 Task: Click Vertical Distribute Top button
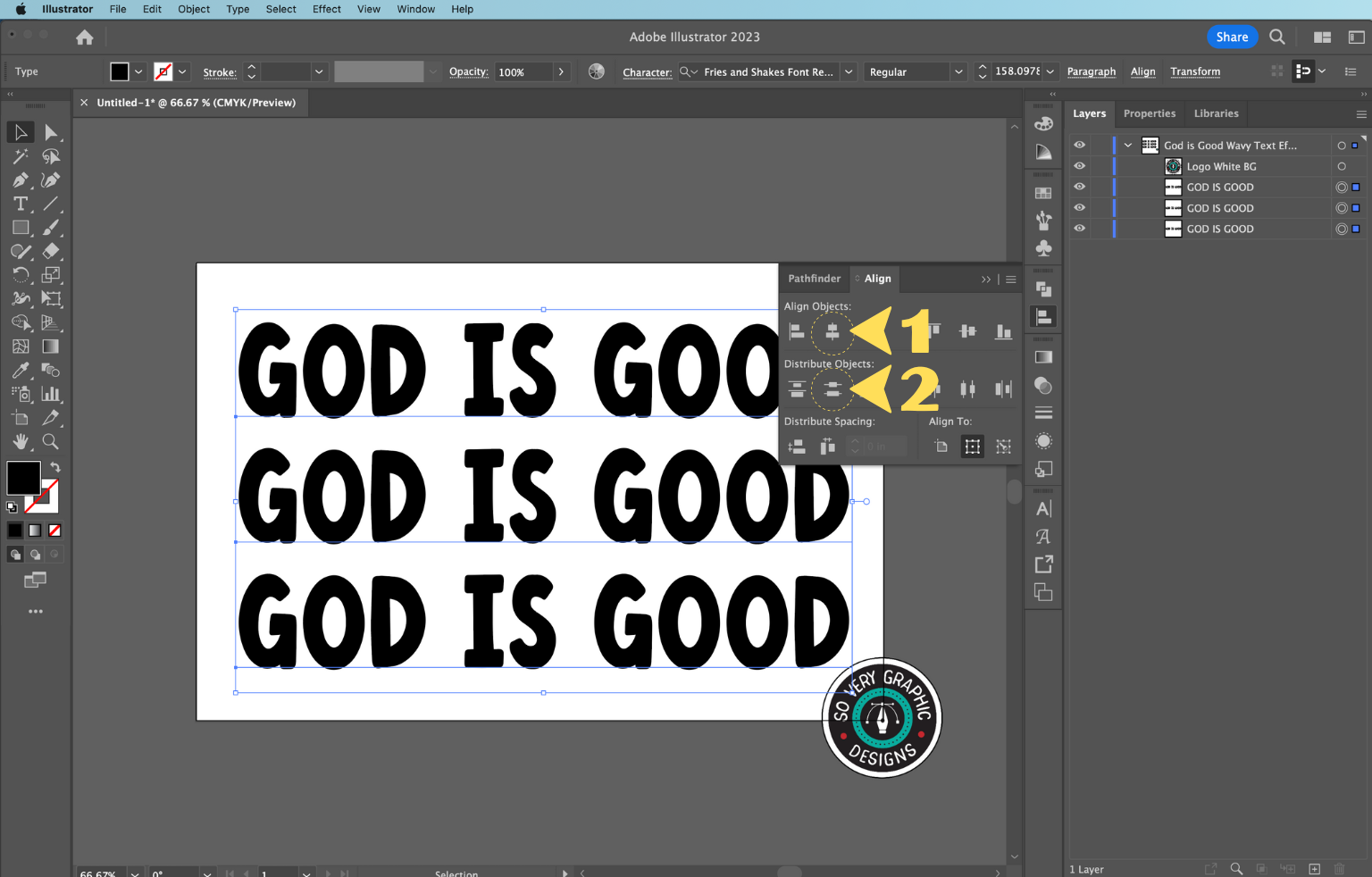coord(797,389)
